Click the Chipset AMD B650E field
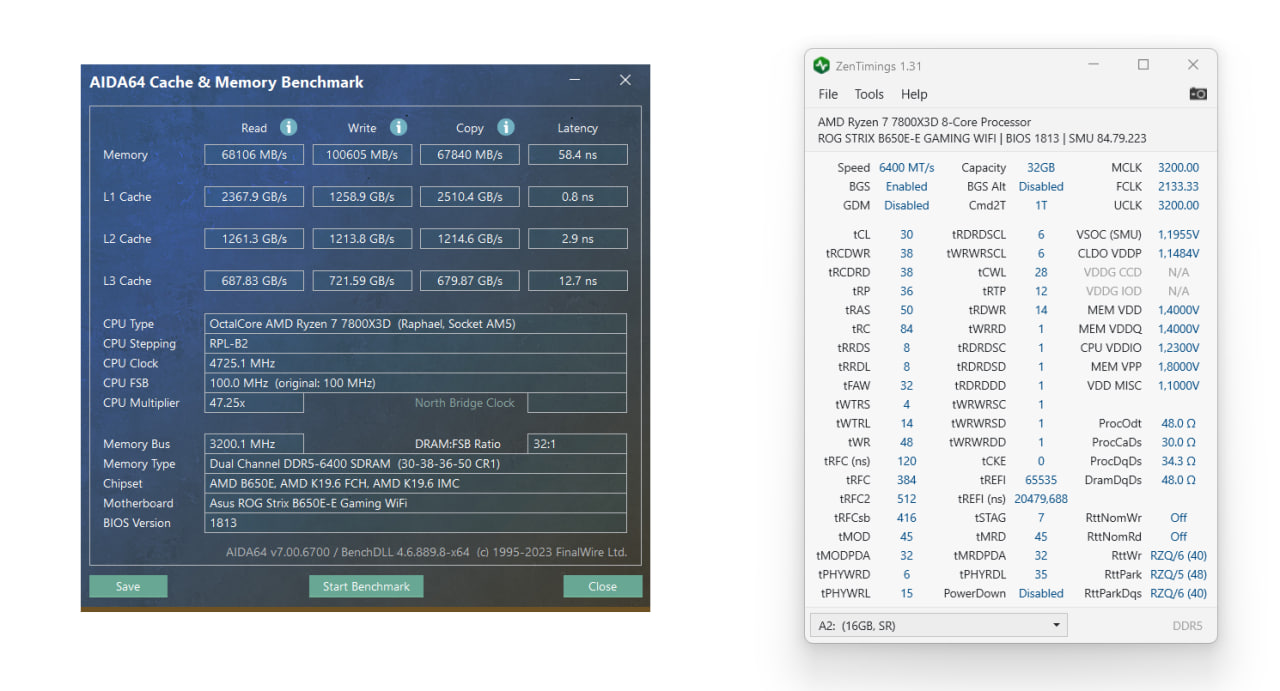This screenshot has width=1280, height=691. 416,483
